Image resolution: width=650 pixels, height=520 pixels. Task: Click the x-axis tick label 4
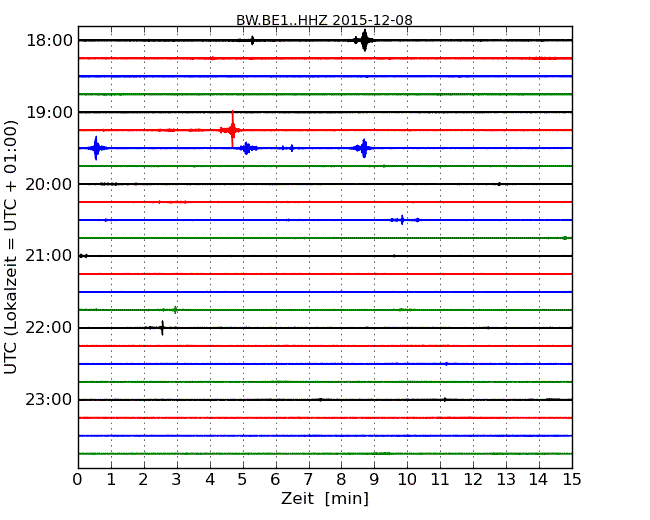(210, 479)
